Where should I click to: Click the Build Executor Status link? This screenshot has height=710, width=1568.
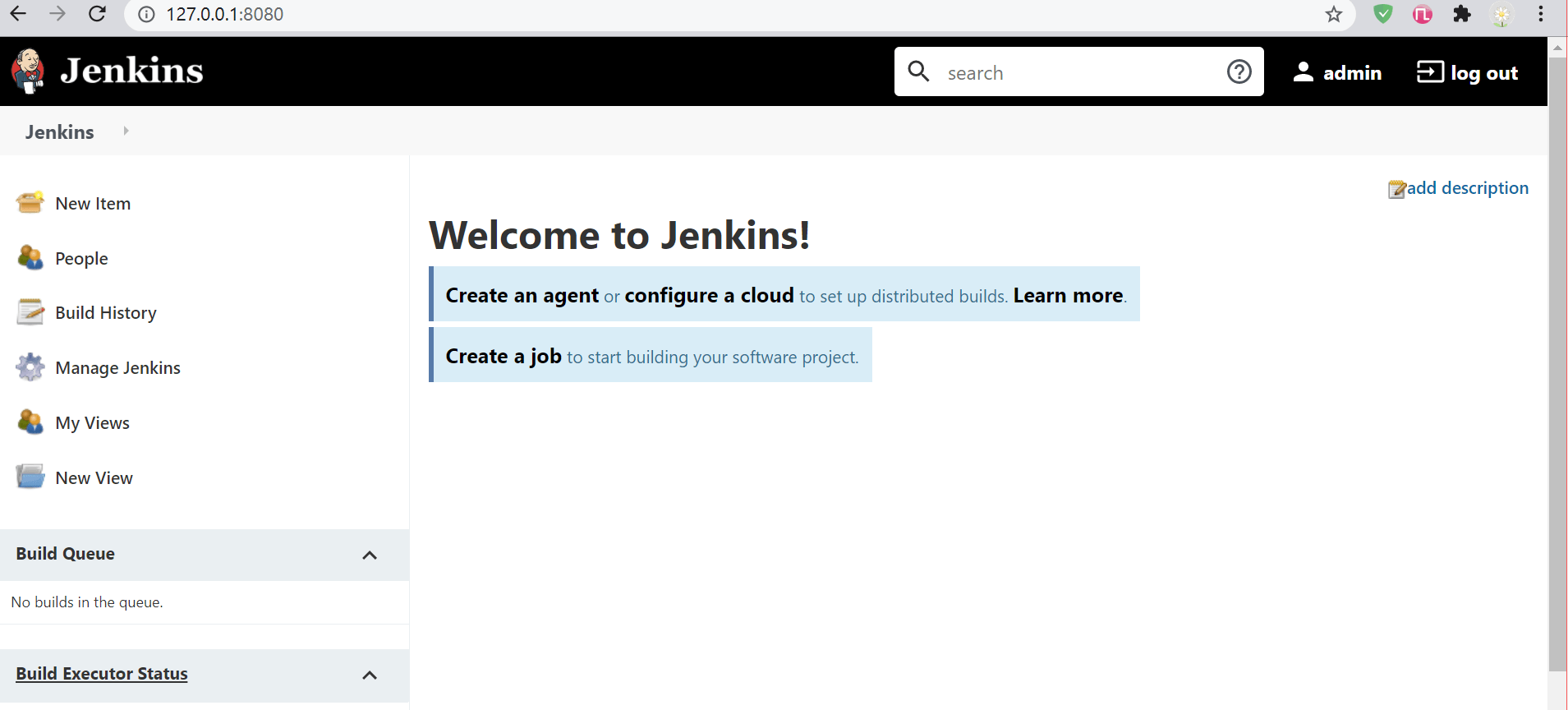[x=102, y=674]
